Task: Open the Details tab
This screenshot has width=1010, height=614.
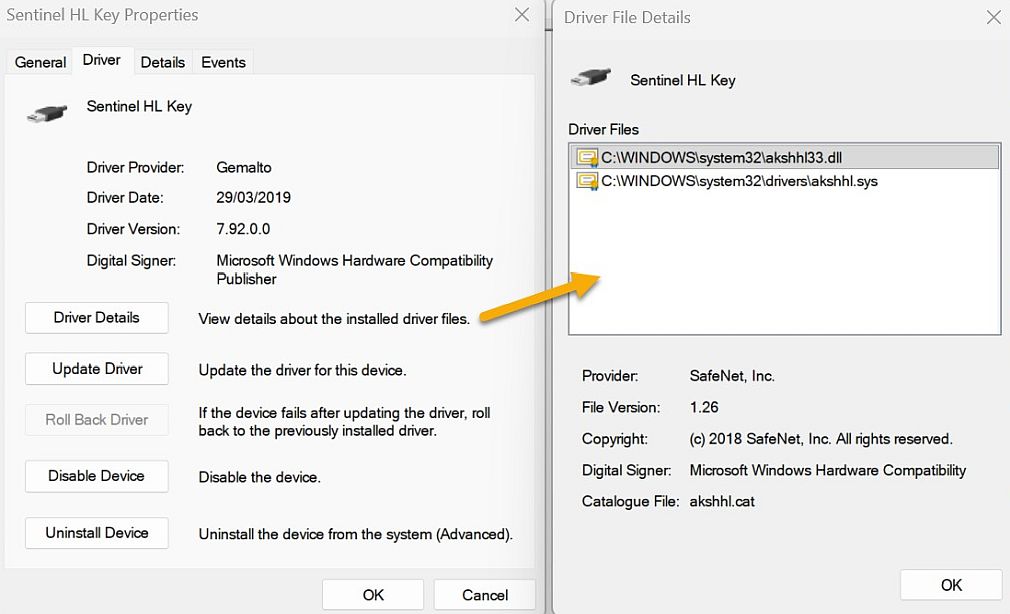Action: (x=162, y=62)
